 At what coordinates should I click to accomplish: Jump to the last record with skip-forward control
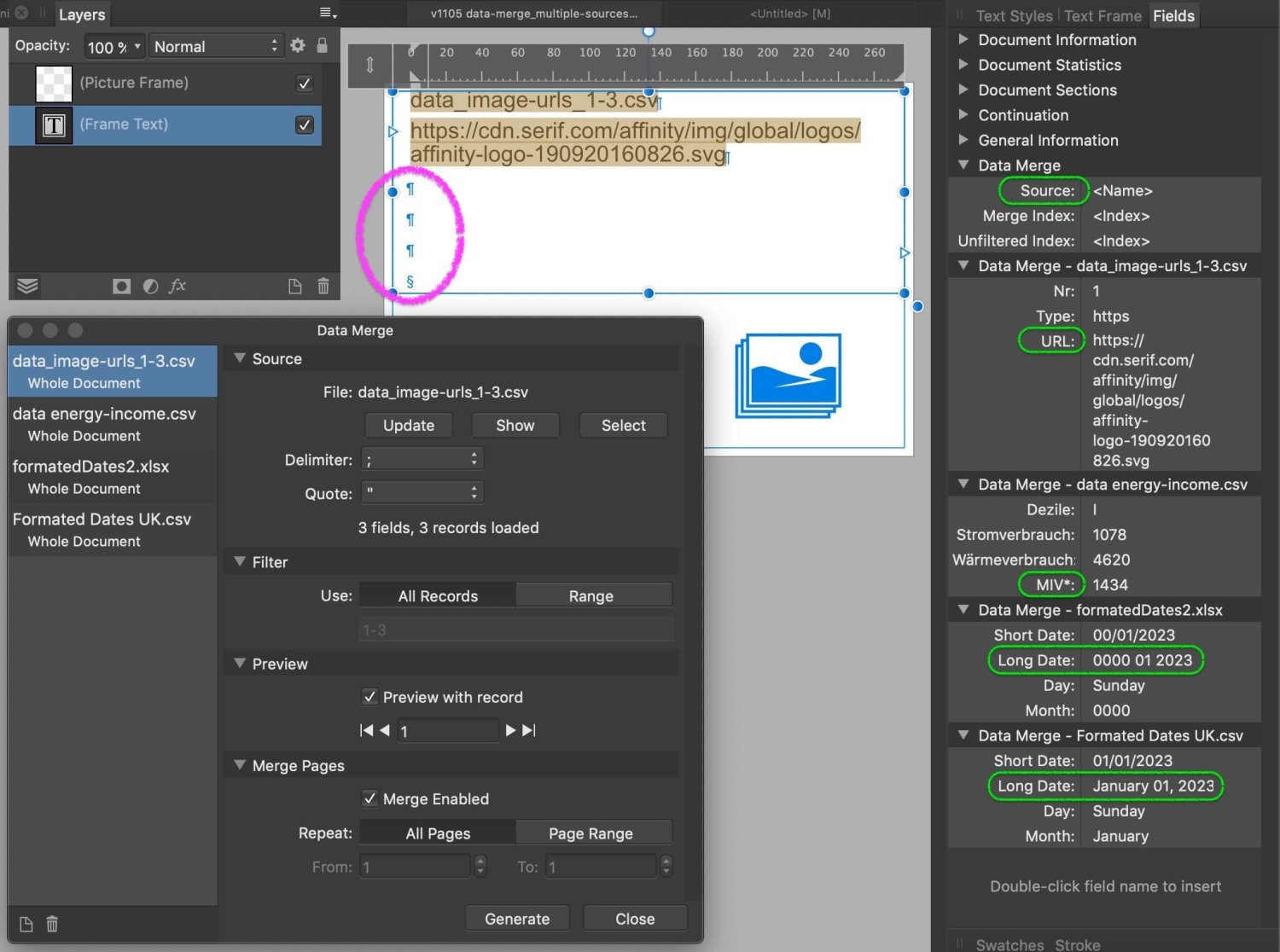[x=528, y=730]
